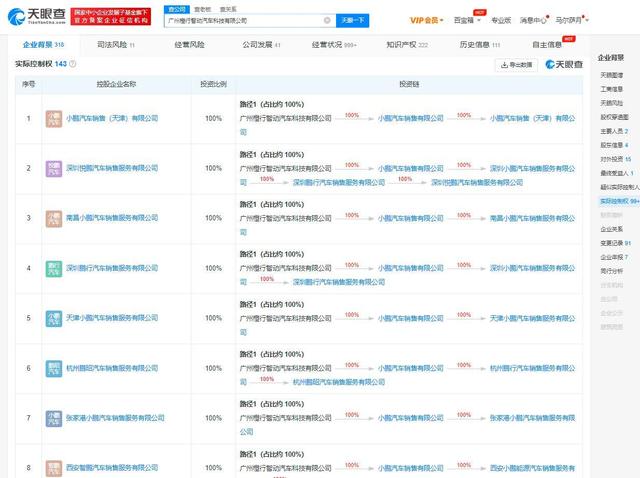The image size is (640, 478).
Task: Clear the search box with the X icon
Action: click(326, 20)
